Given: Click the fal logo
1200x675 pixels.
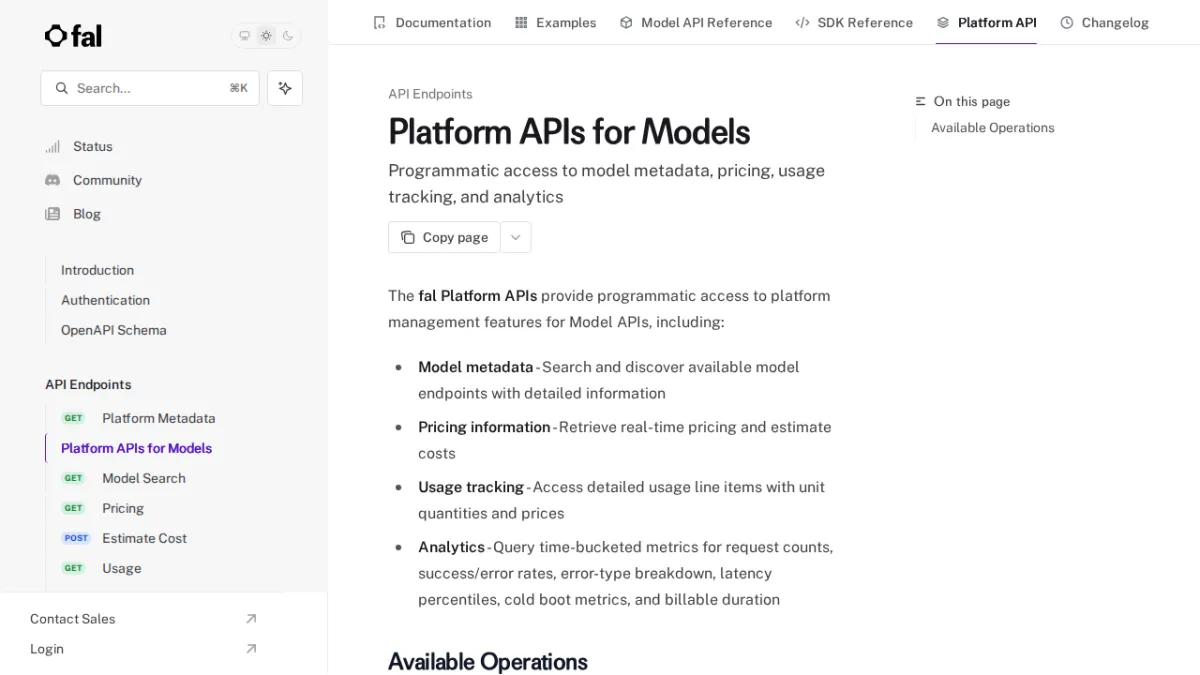Looking at the screenshot, I should coord(73,36).
